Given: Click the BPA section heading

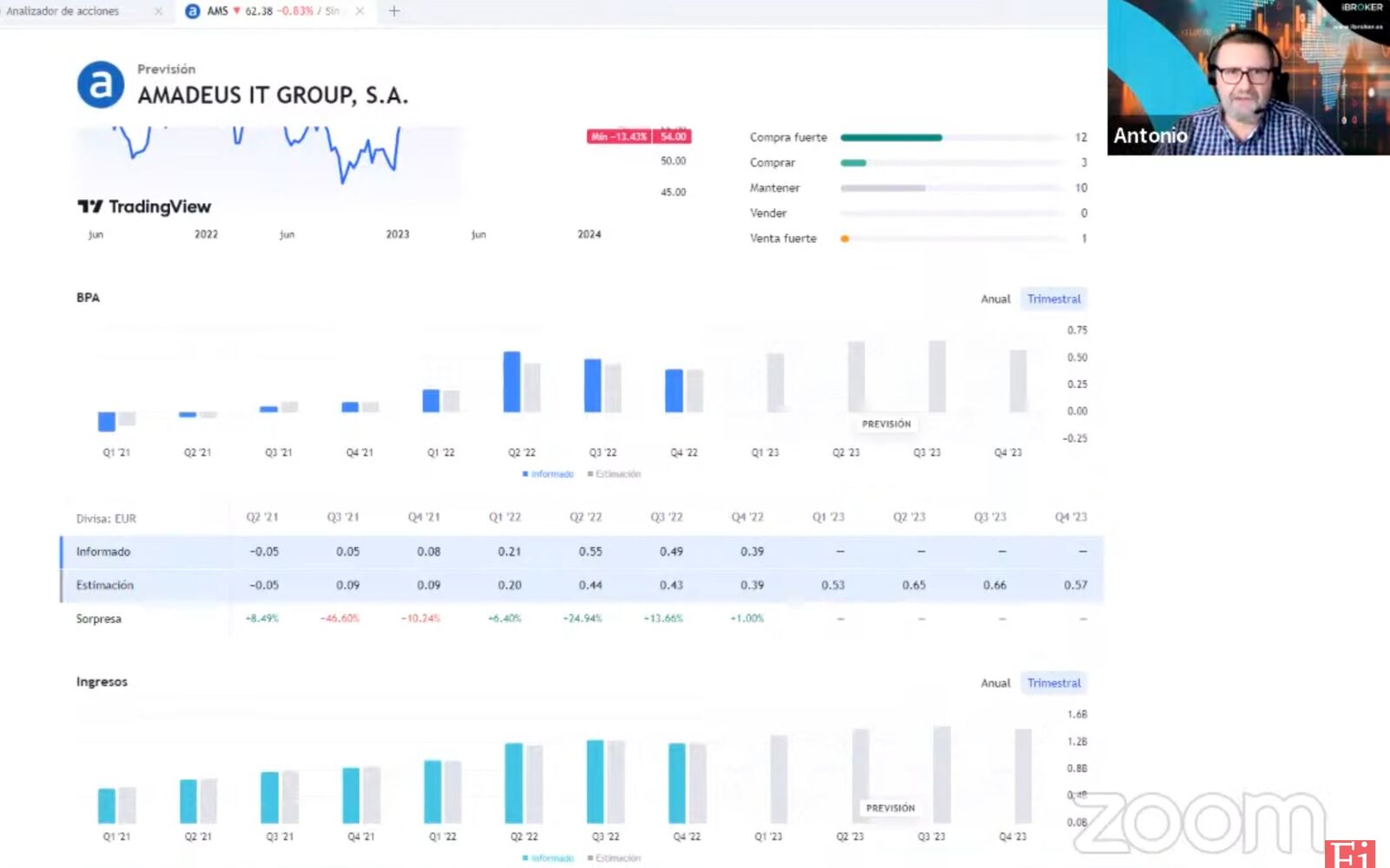Looking at the screenshot, I should 88,298.
